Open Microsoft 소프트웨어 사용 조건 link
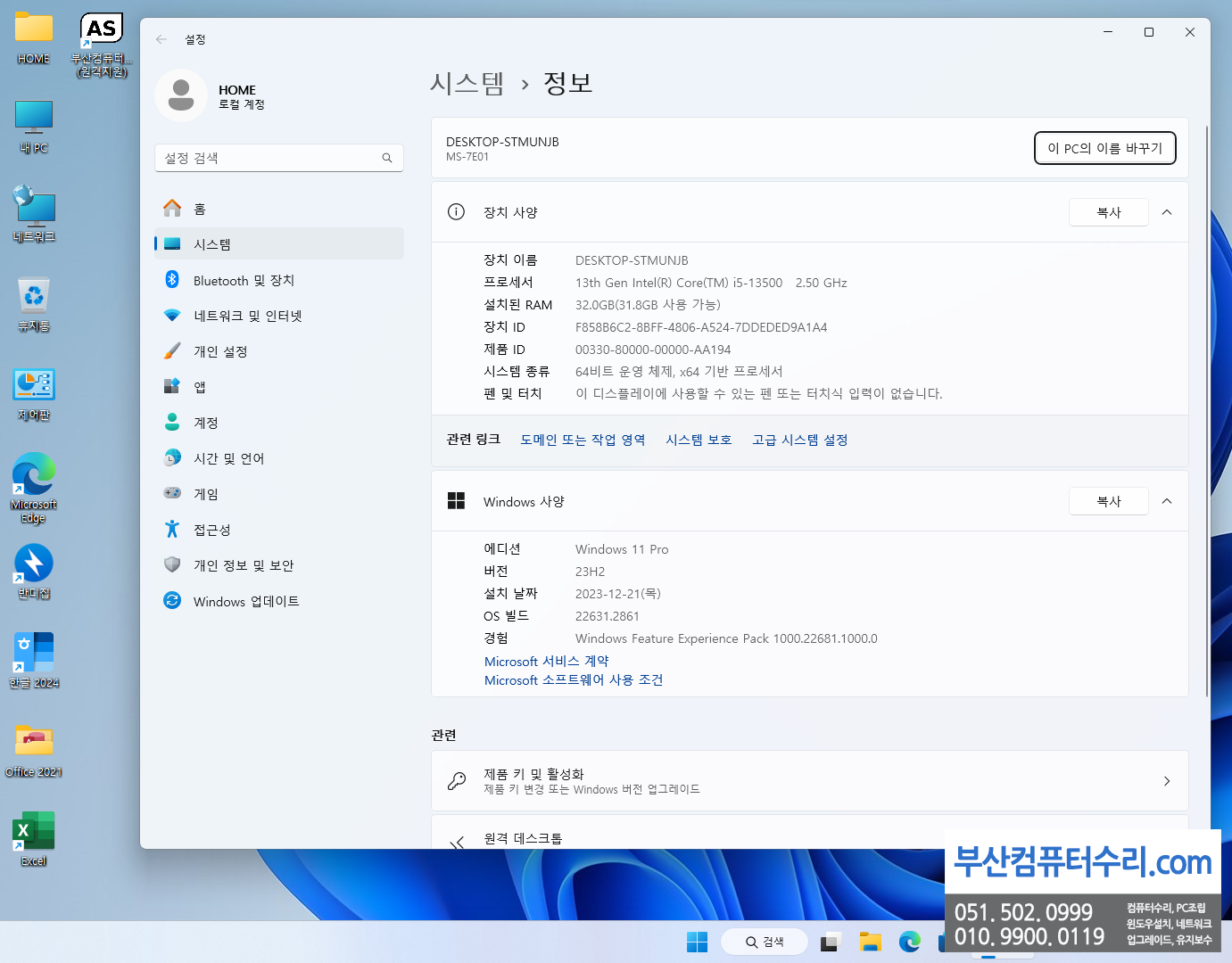The image size is (1232, 963). [574, 679]
